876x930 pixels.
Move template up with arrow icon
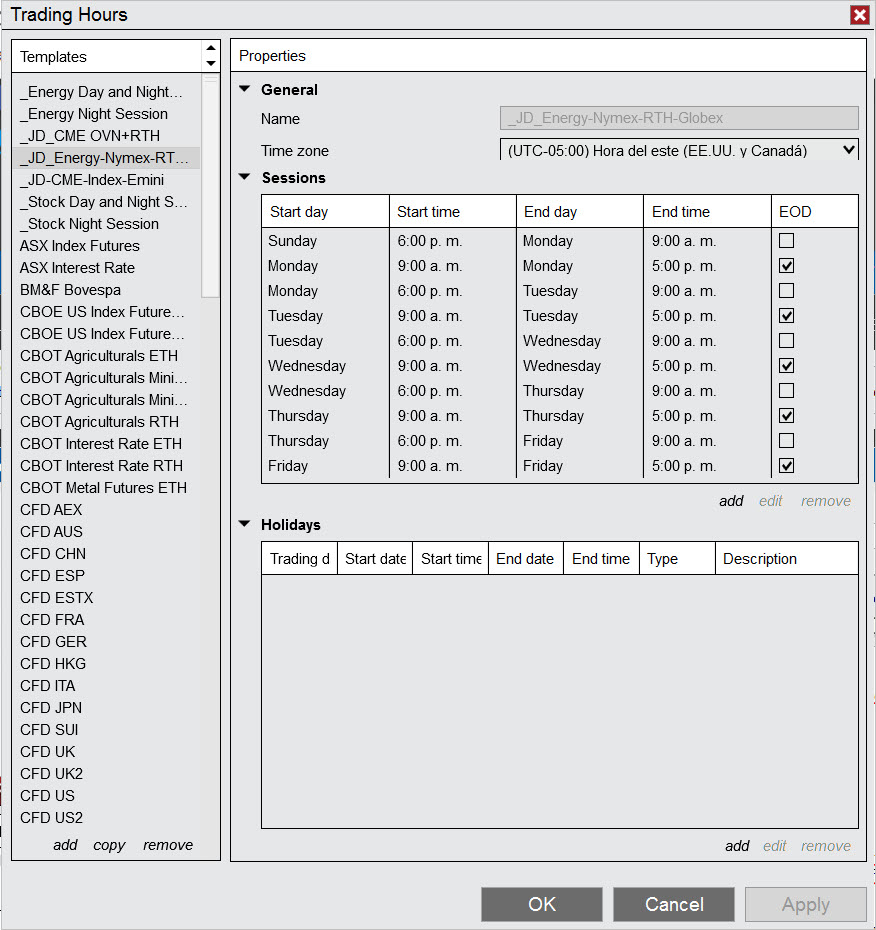pyautogui.click(x=211, y=48)
